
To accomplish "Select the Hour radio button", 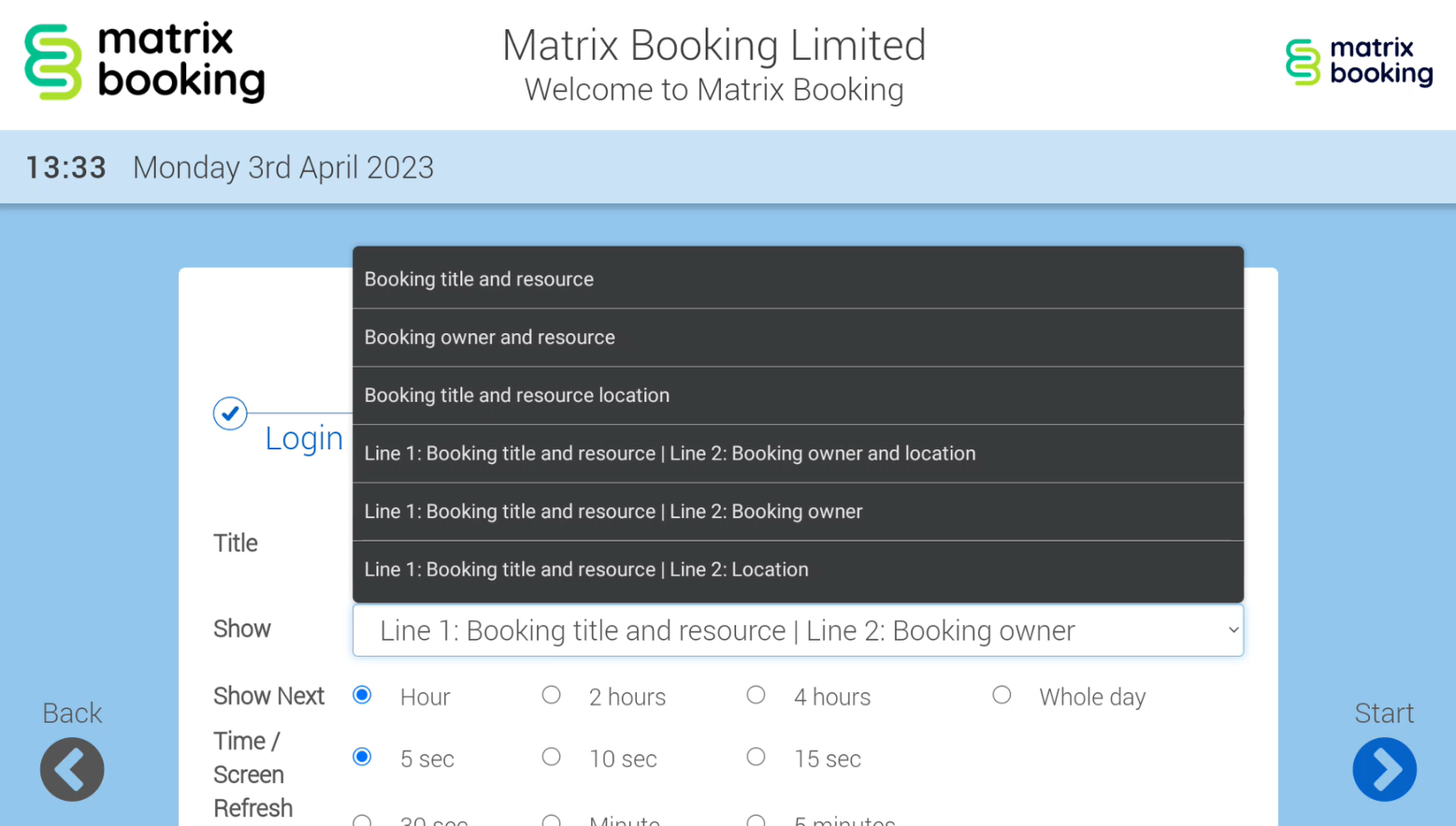I will click(x=363, y=695).
